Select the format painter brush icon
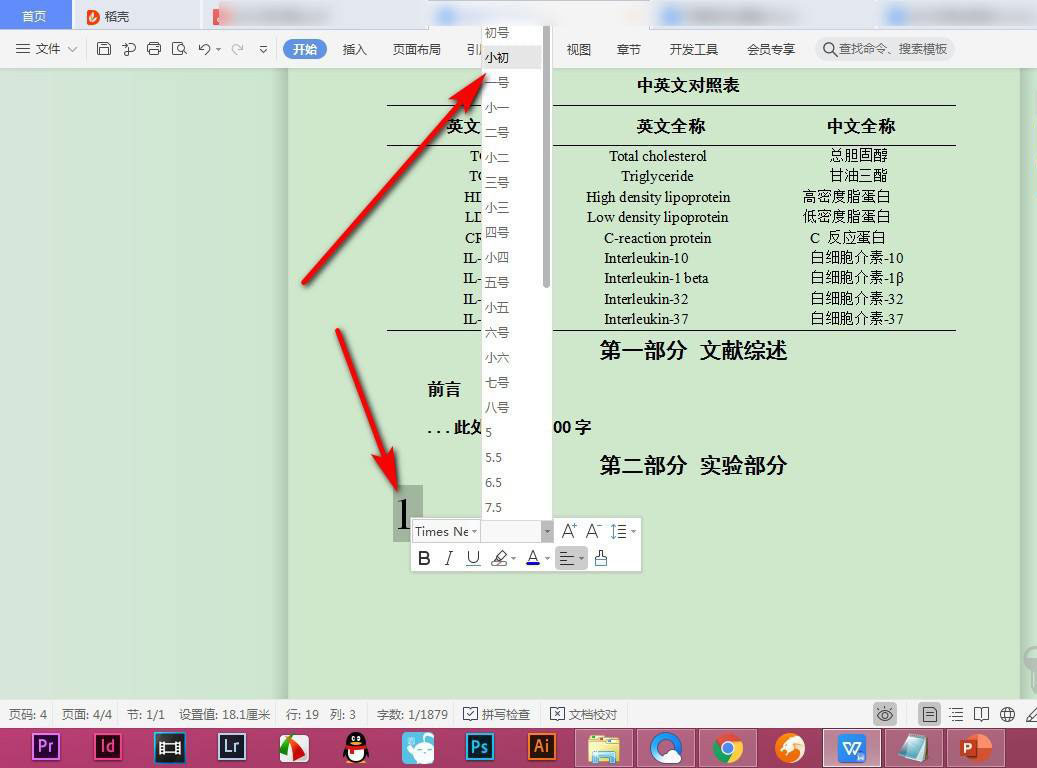The width and height of the screenshot is (1037, 768). [601, 558]
